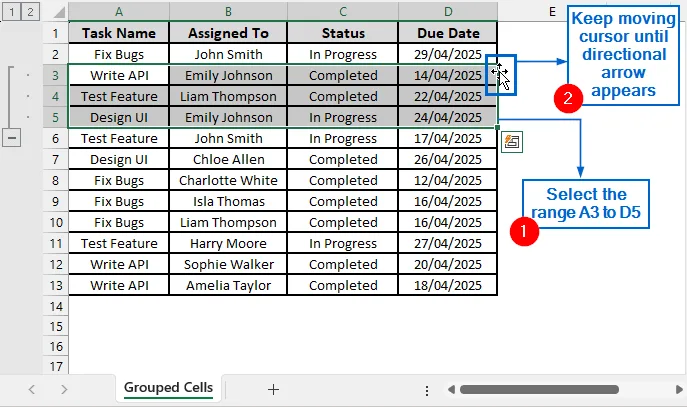Screen dimensions: 687x407
Task: Select cell with date 22/04/2025
Action: (x=448, y=96)
